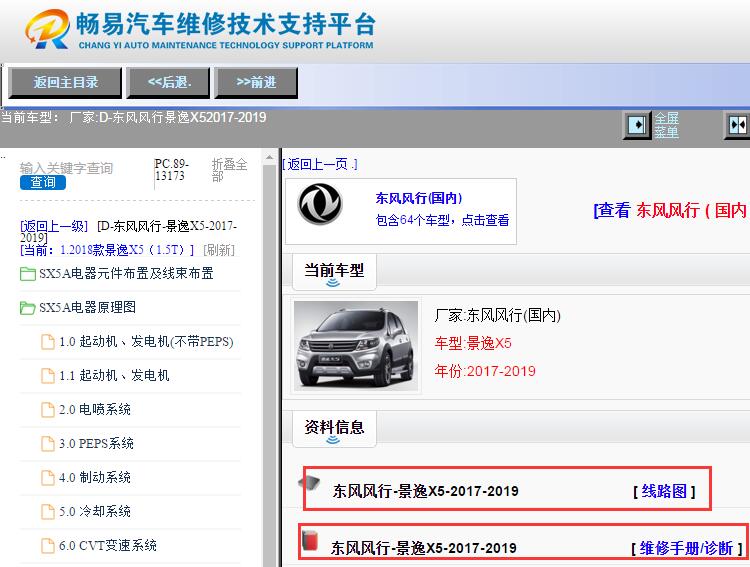Image resolution: width=750 pixels, height=567 pixels.
Task: Click the 景逸X5 car thumbnail image
Action: click(x=356, y=345)
